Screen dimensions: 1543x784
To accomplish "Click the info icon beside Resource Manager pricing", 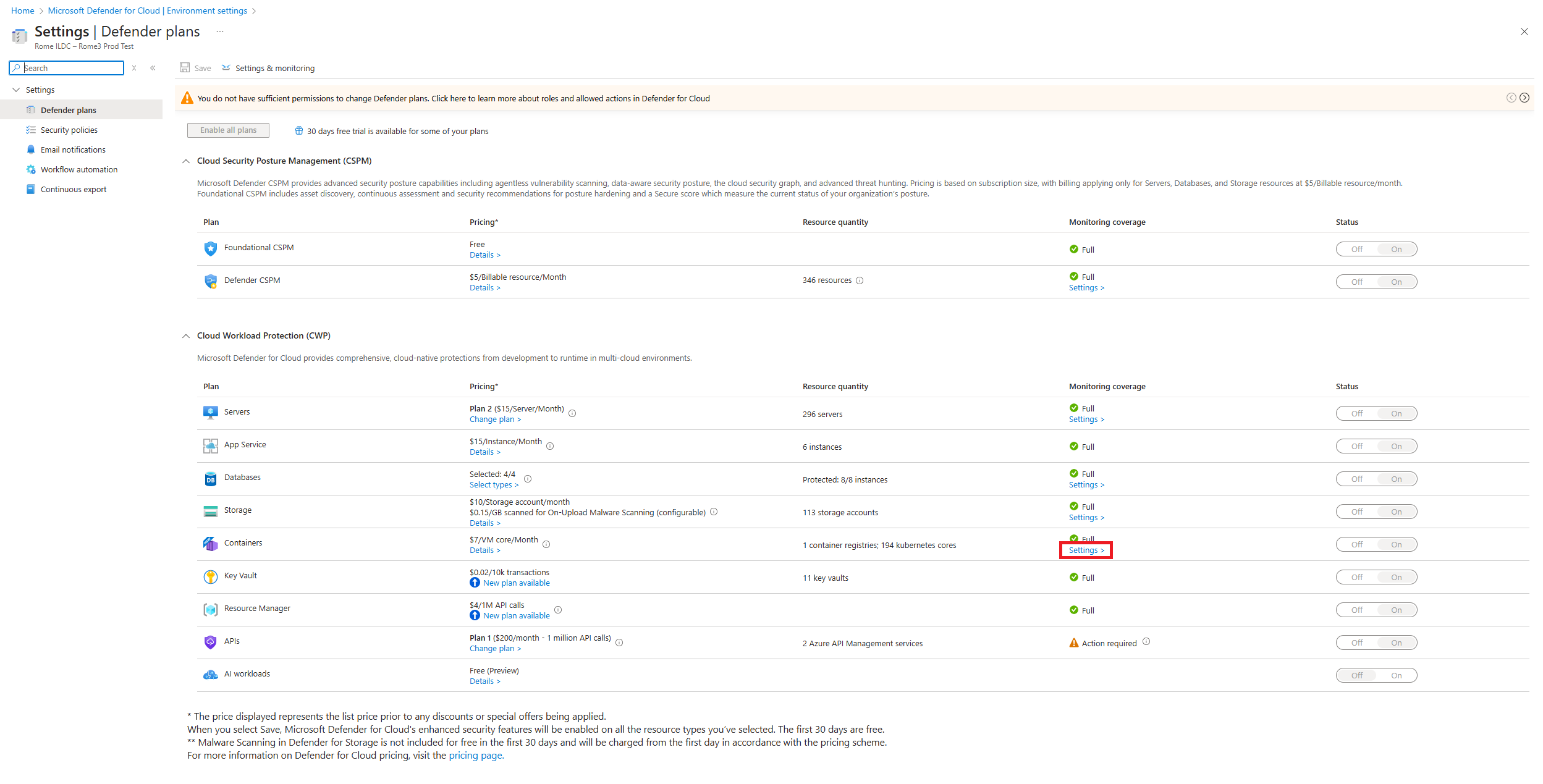I will pos(558,610).
